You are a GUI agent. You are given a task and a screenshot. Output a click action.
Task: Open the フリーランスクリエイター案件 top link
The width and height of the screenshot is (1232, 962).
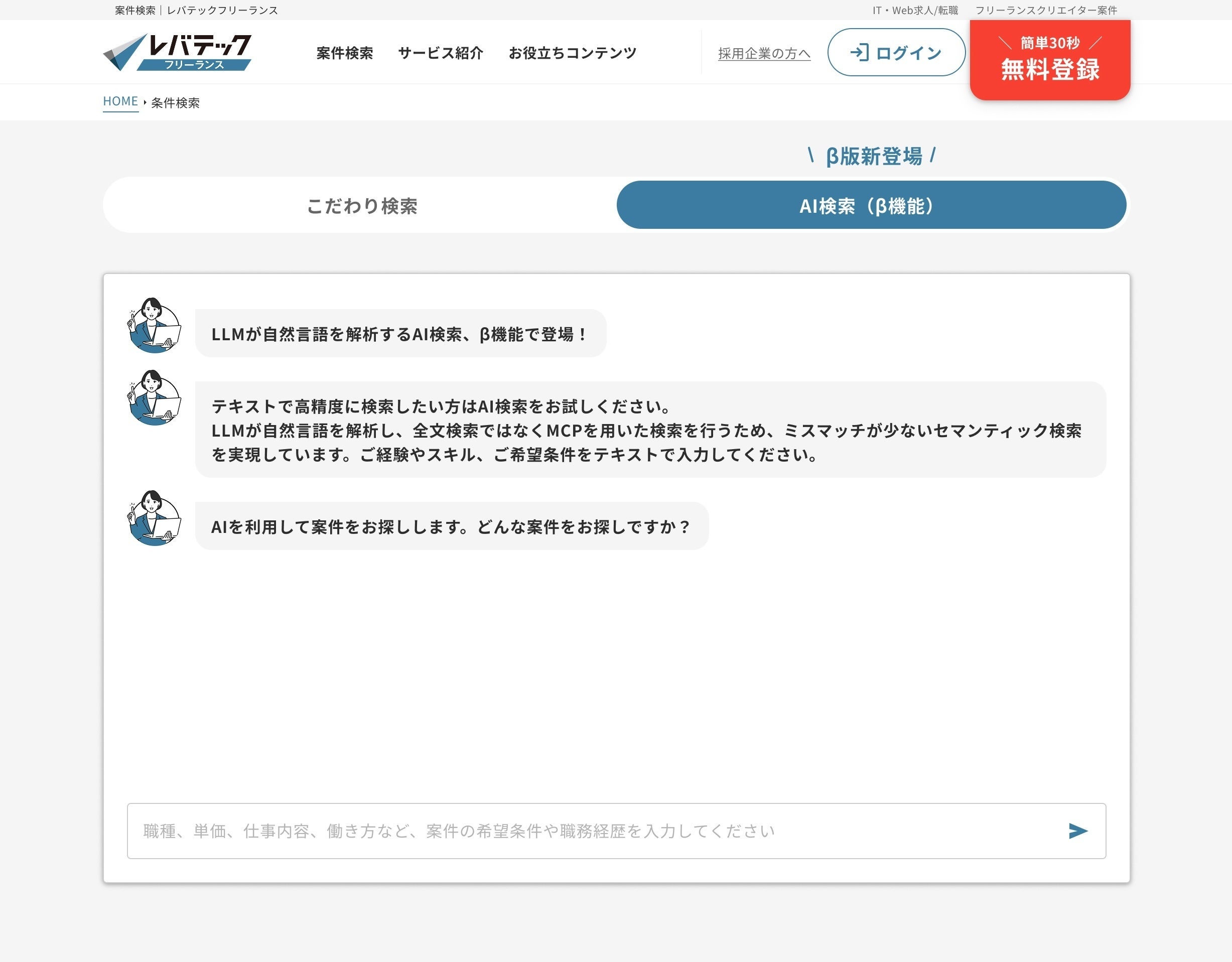pos(1046,10)
